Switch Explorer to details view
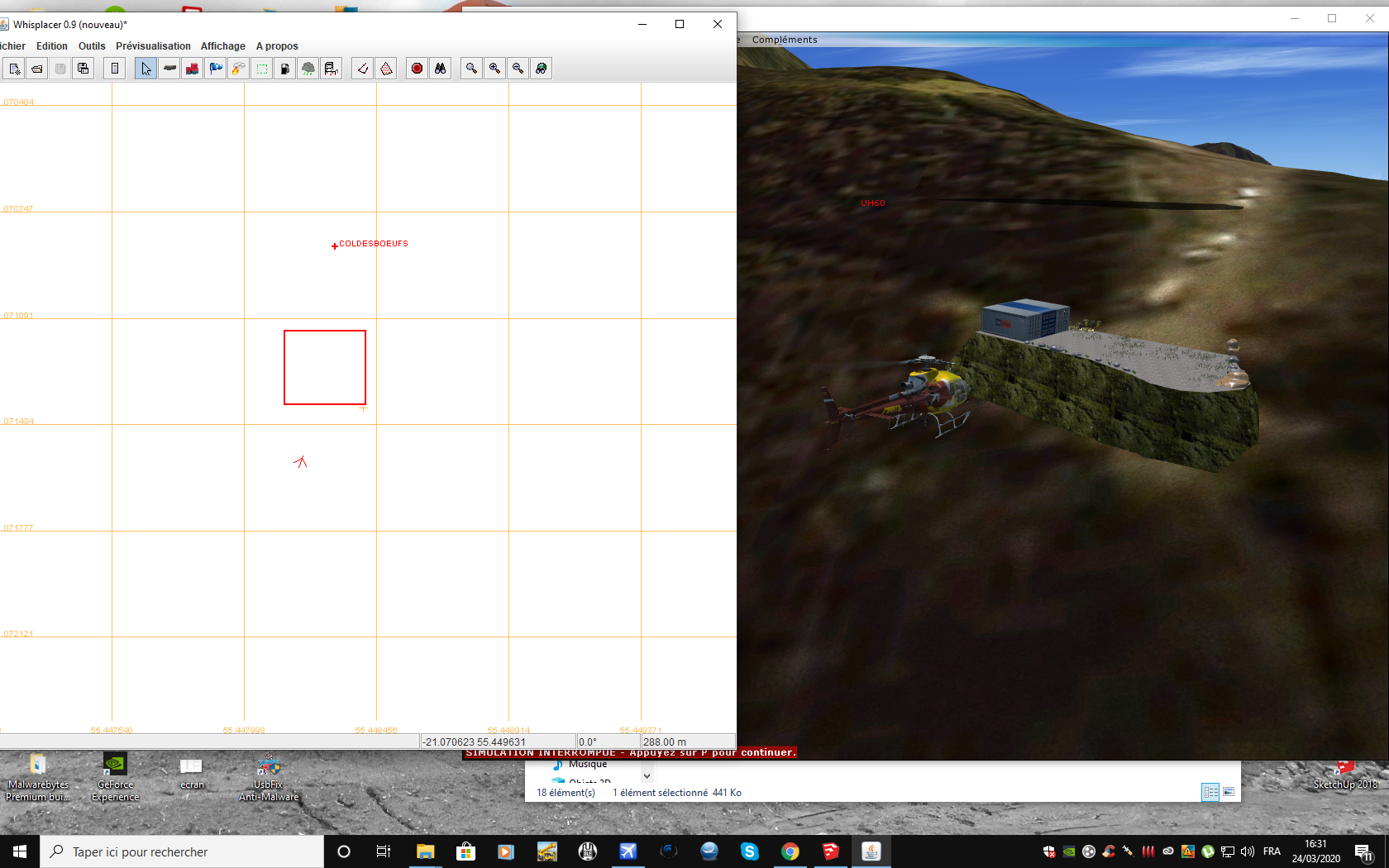Image resolution: width=1389 pixels, height=868 pixels. pyautogui.click(x=1210, y=792)
